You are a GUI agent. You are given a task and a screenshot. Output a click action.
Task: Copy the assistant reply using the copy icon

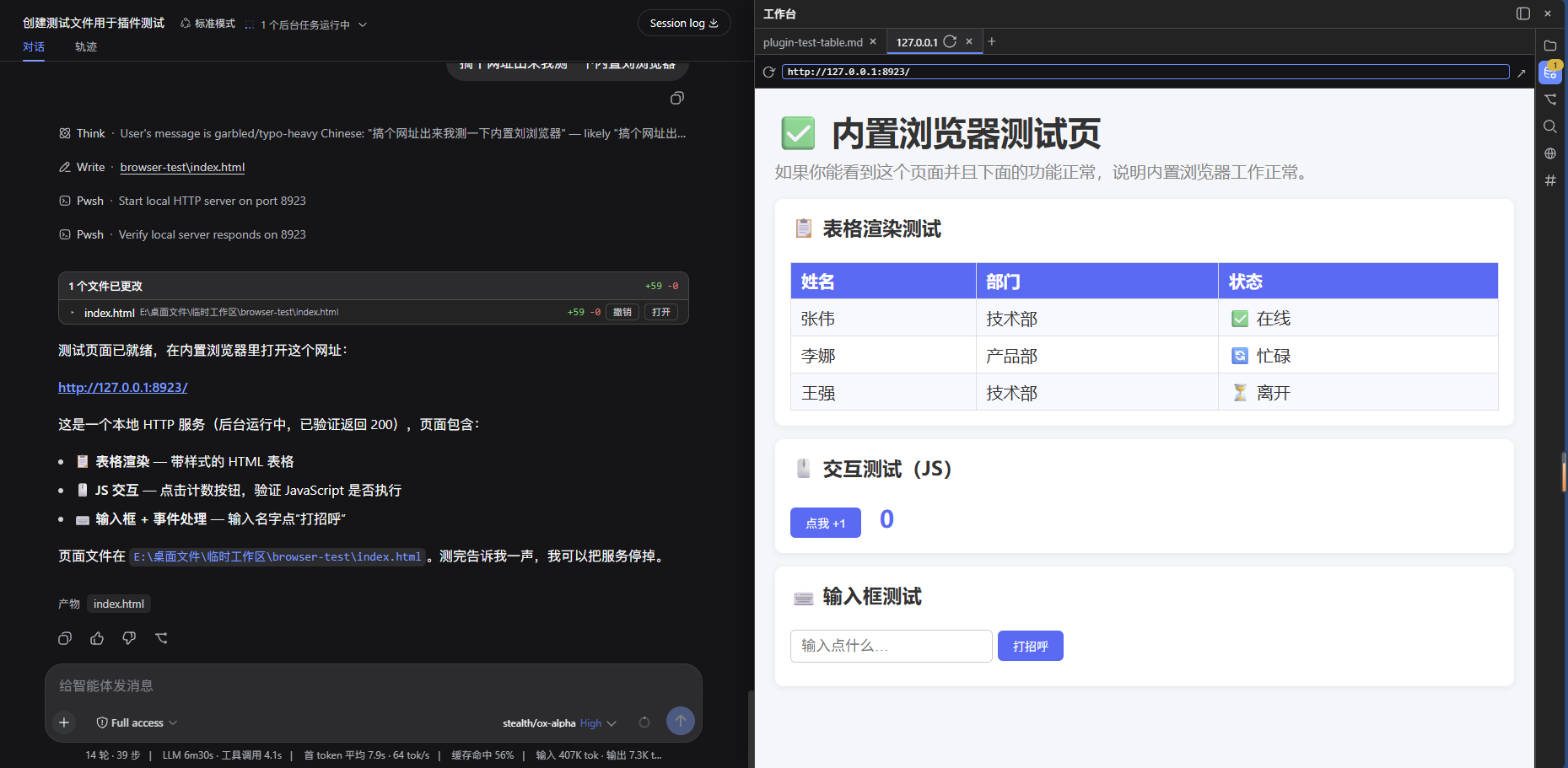point(65,638)
